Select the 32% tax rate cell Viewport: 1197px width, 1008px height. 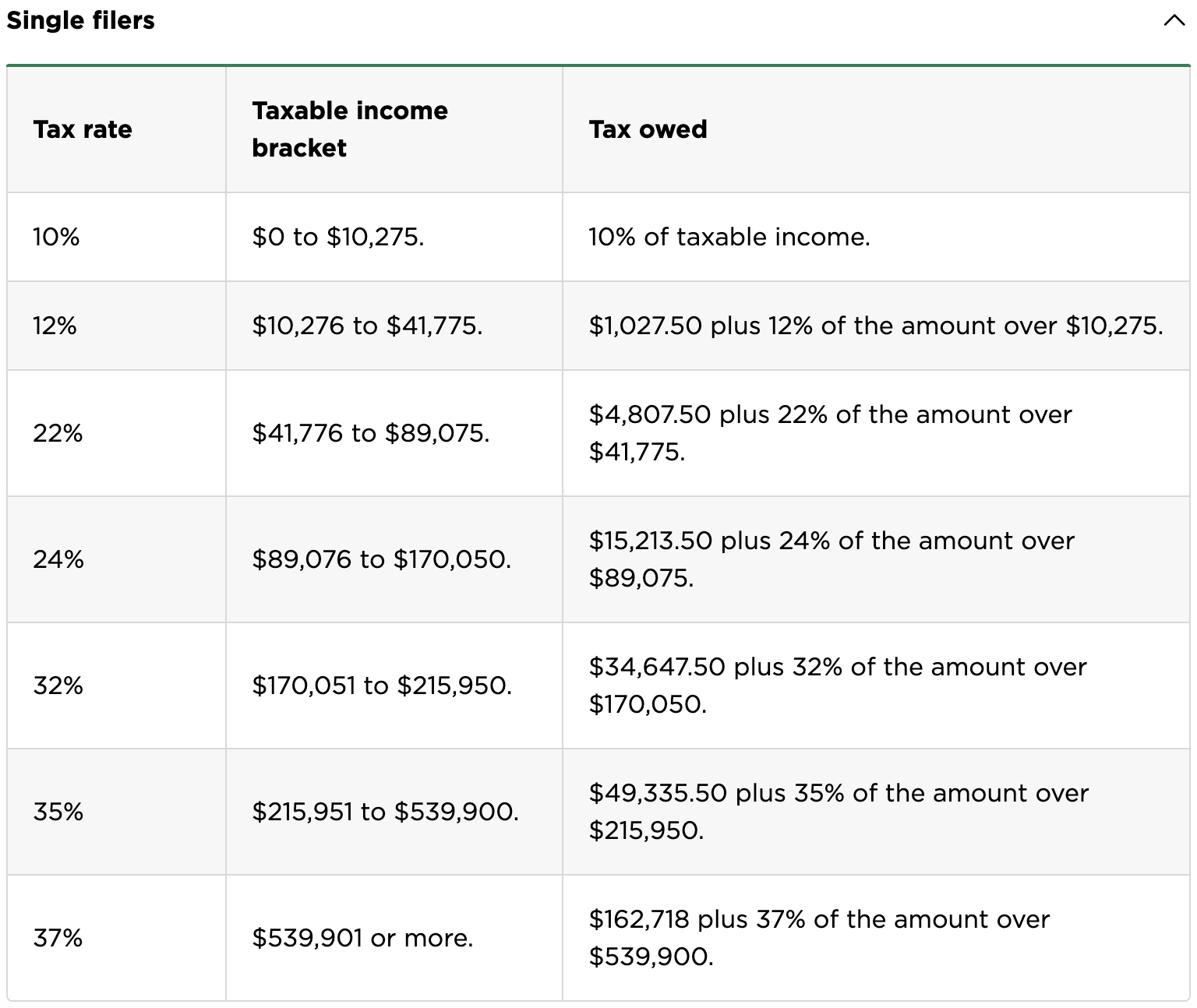(58, 686)
